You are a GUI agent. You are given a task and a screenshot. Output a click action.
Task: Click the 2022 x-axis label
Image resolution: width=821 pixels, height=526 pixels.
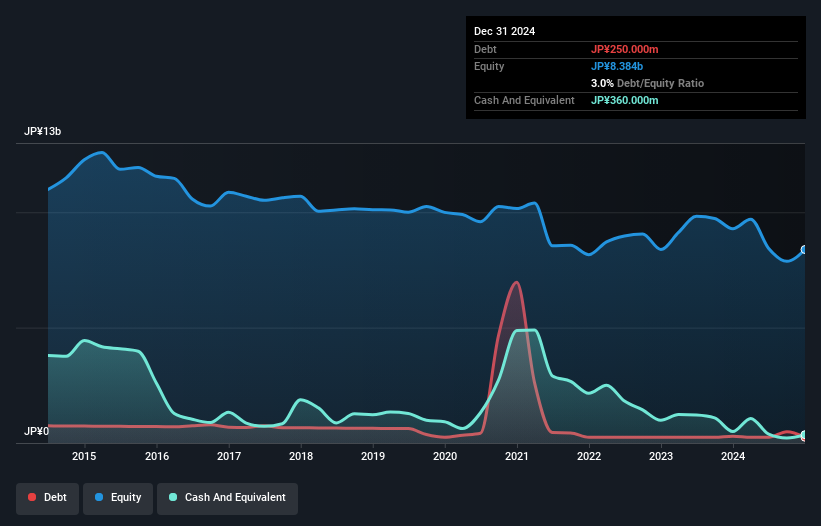point(589,456)
